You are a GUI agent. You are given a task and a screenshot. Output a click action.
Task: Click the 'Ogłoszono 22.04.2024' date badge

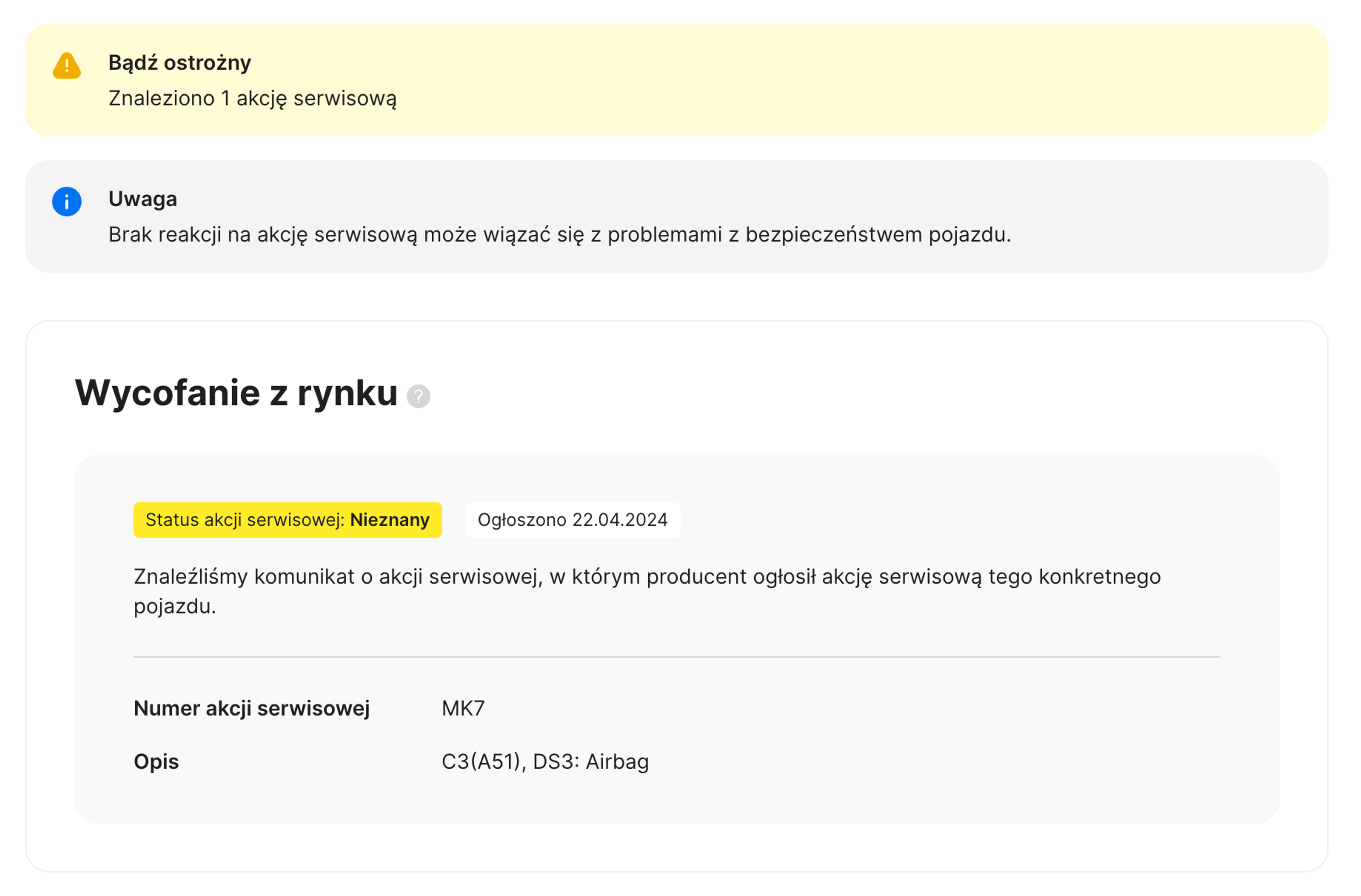(x=572, y=520)
